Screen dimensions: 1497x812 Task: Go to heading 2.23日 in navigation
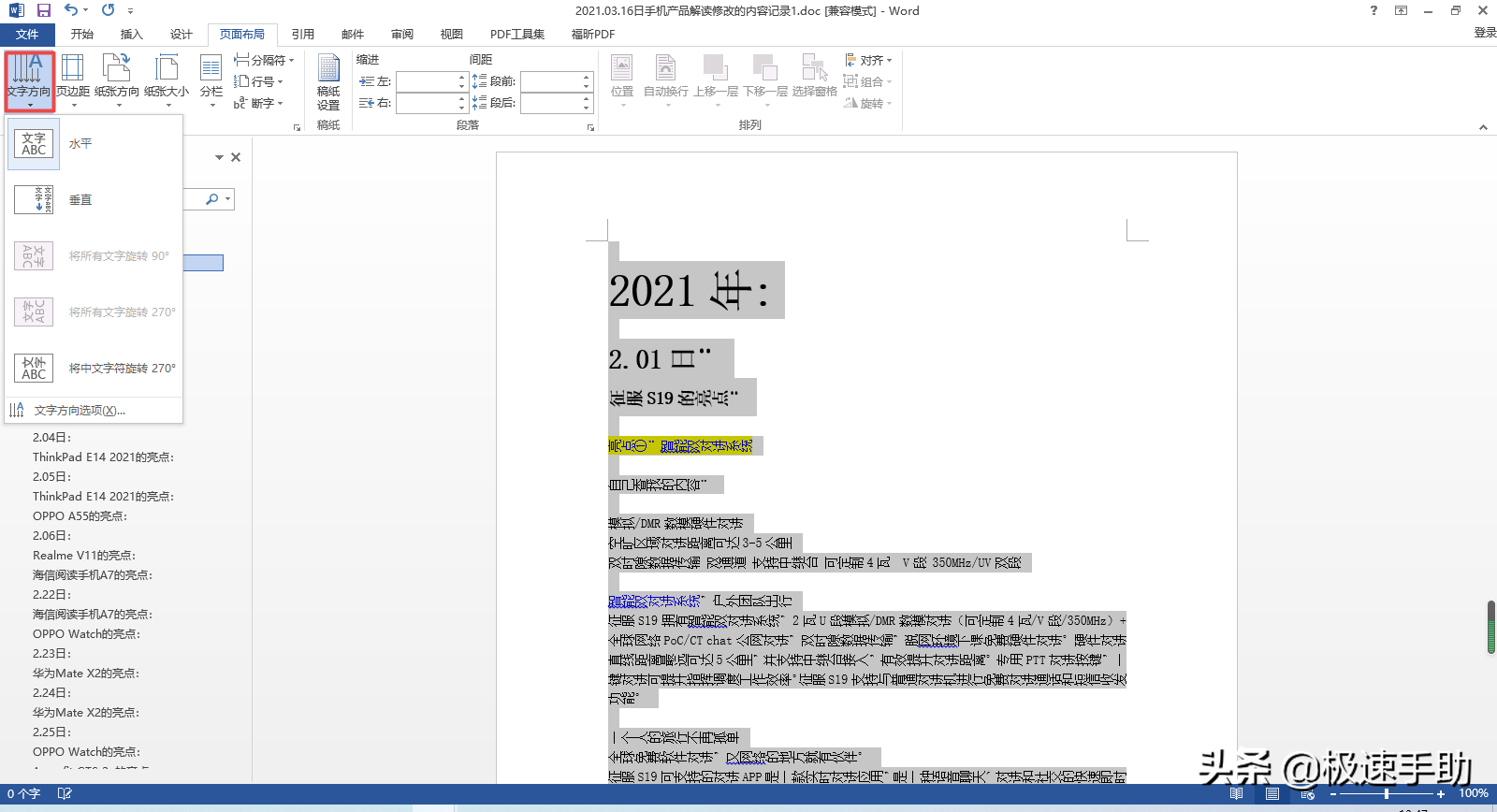52,654
